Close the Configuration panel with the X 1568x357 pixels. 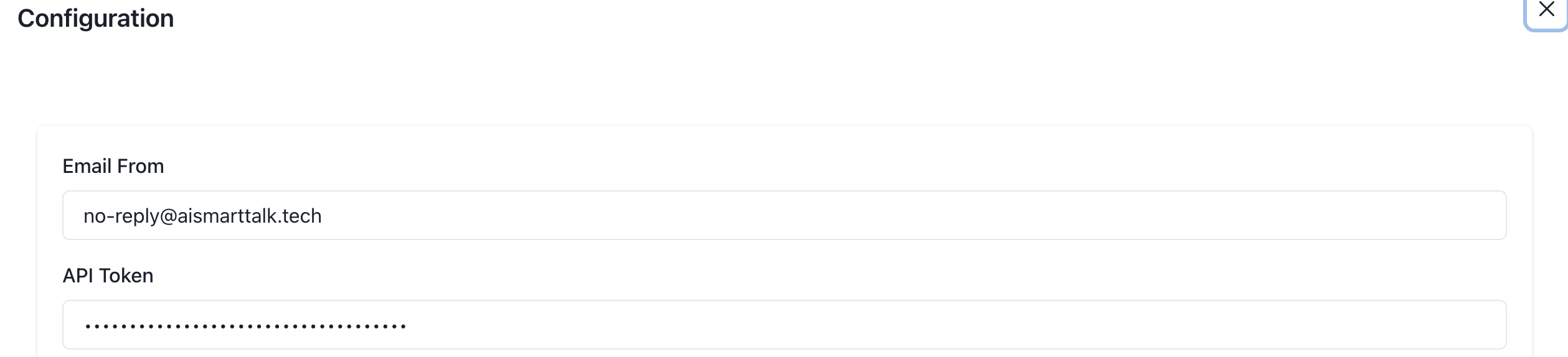point(1546,9)
